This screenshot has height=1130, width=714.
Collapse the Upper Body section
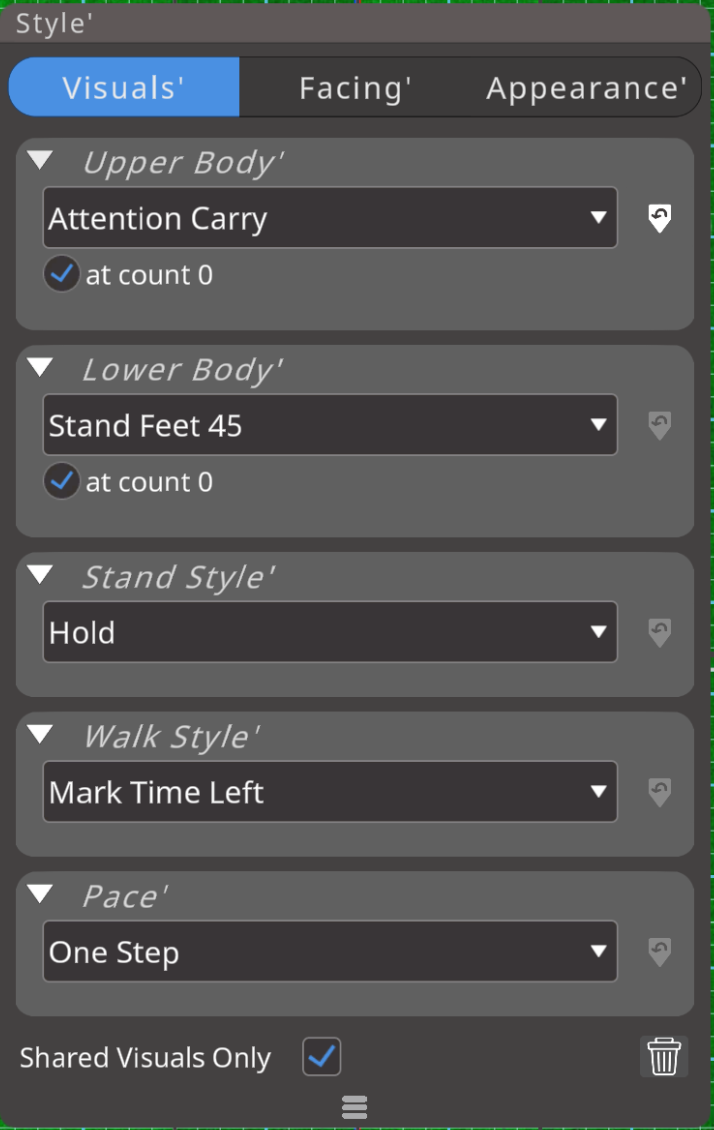pyautogui.click(x=40, y=161)
